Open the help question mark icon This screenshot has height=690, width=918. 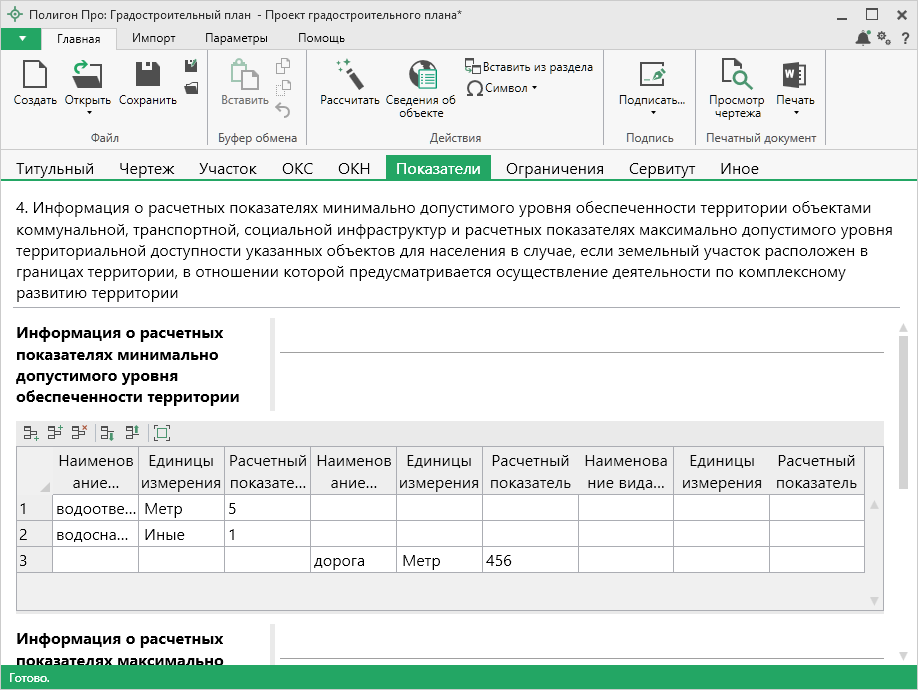coord(904,39)
